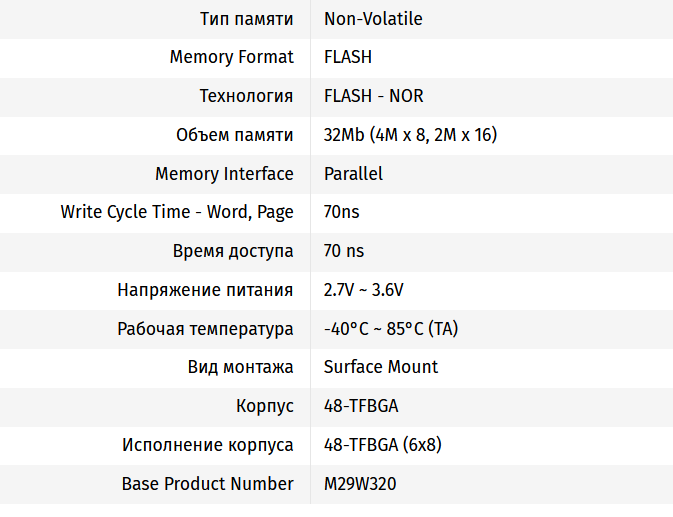Click the "Тип памяти" label
673x517 pixels.
[246, 19]
